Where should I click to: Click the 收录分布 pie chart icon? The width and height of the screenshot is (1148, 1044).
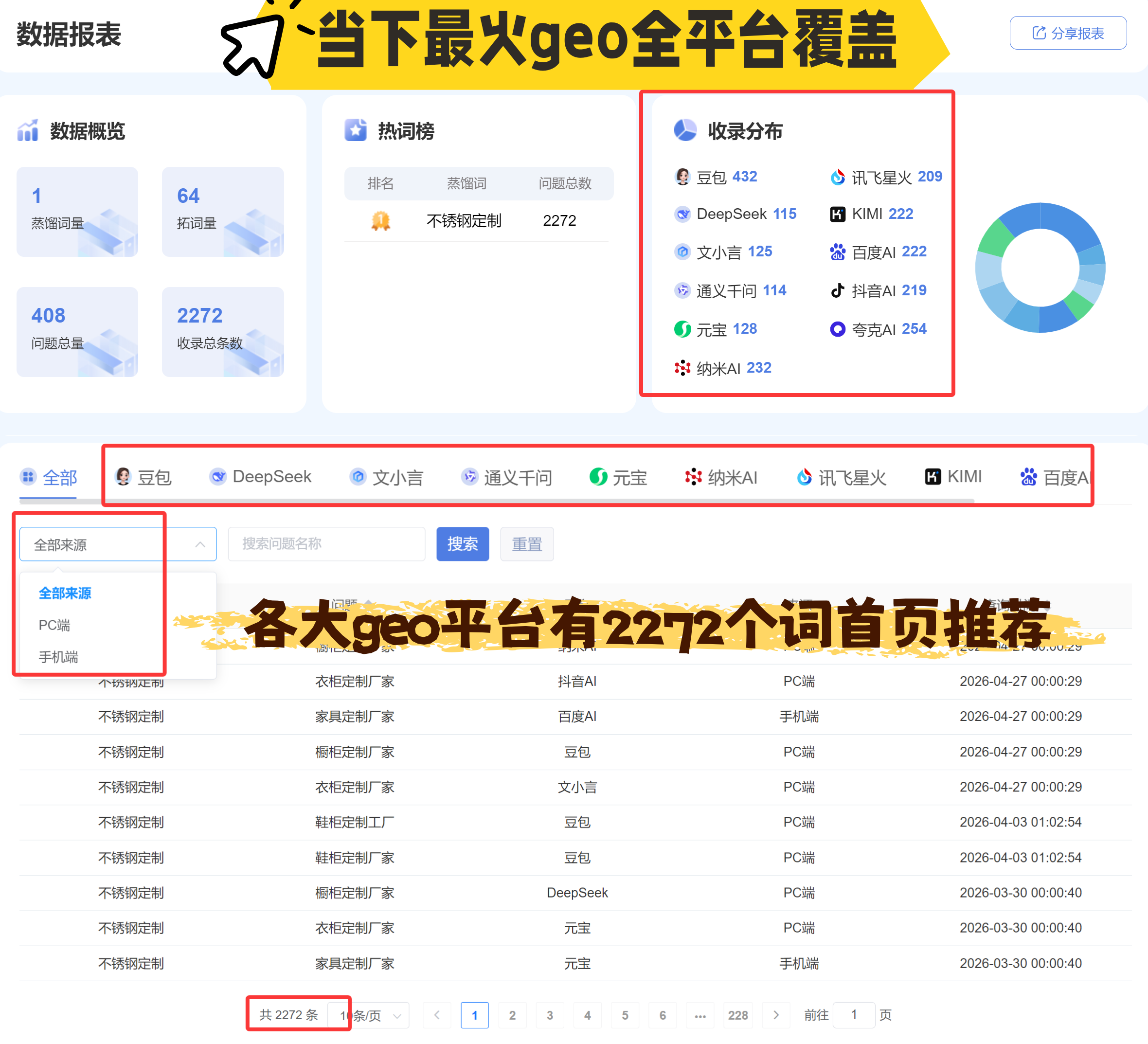(x=685, y=130)
